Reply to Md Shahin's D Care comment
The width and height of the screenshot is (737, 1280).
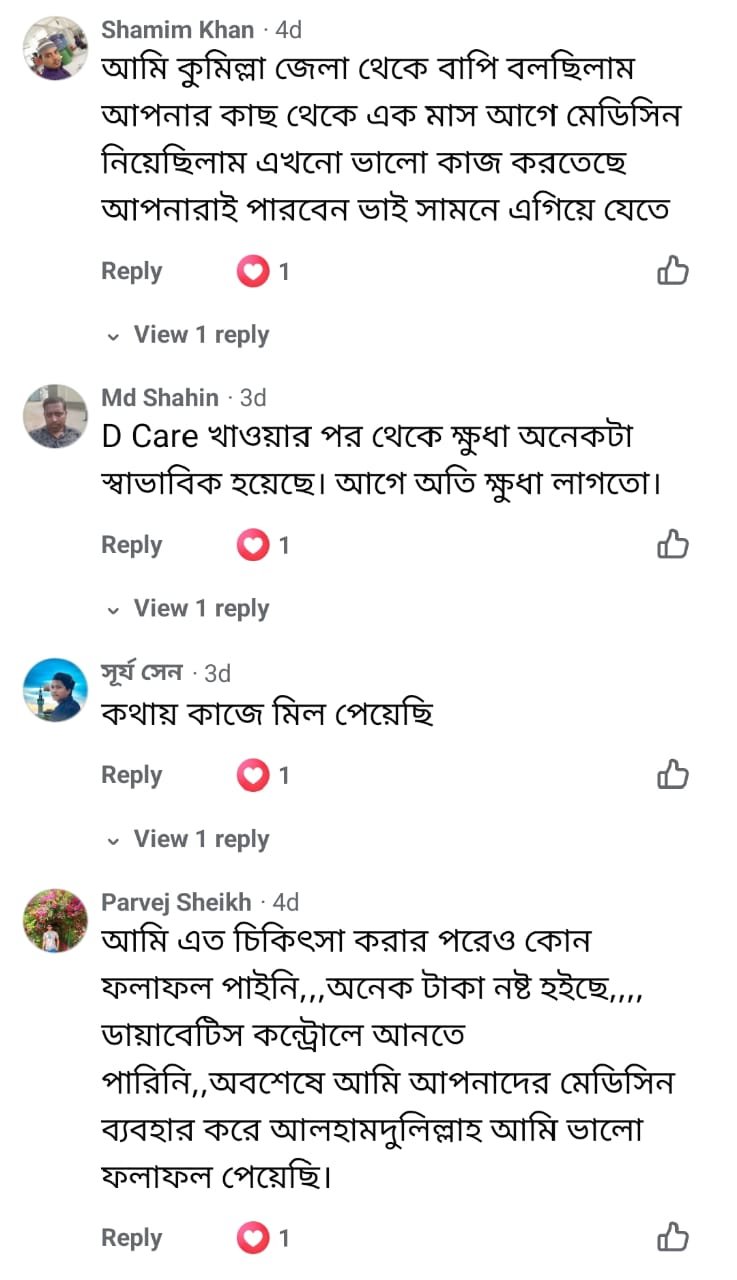point(131,545)
